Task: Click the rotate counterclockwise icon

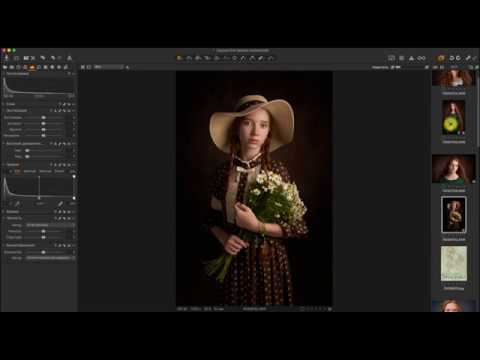Action: tap(452, 58)
